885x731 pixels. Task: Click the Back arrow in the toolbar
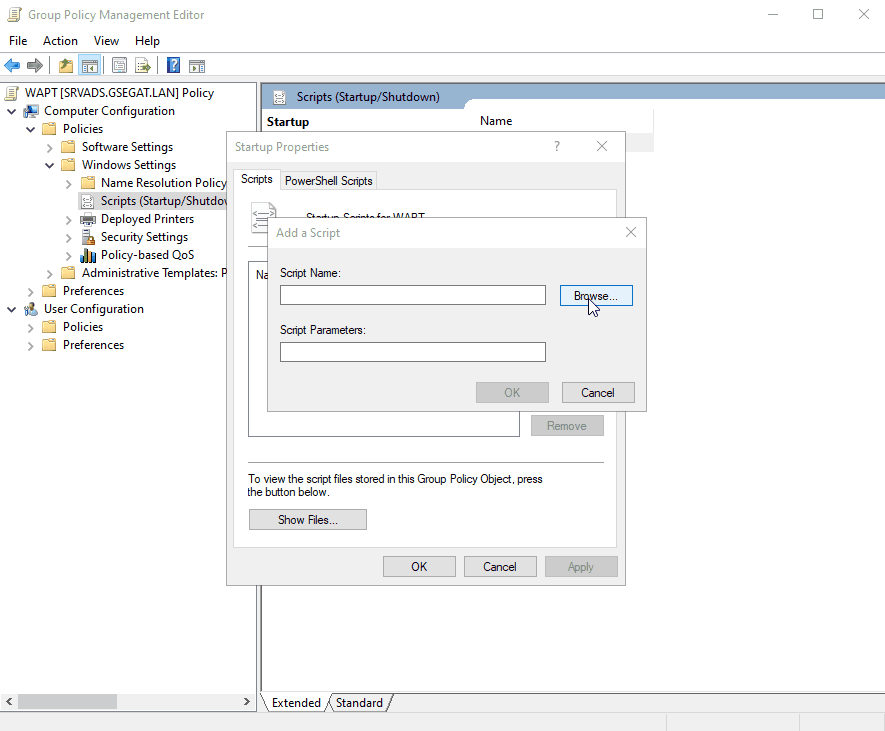(x=12, y=66)
